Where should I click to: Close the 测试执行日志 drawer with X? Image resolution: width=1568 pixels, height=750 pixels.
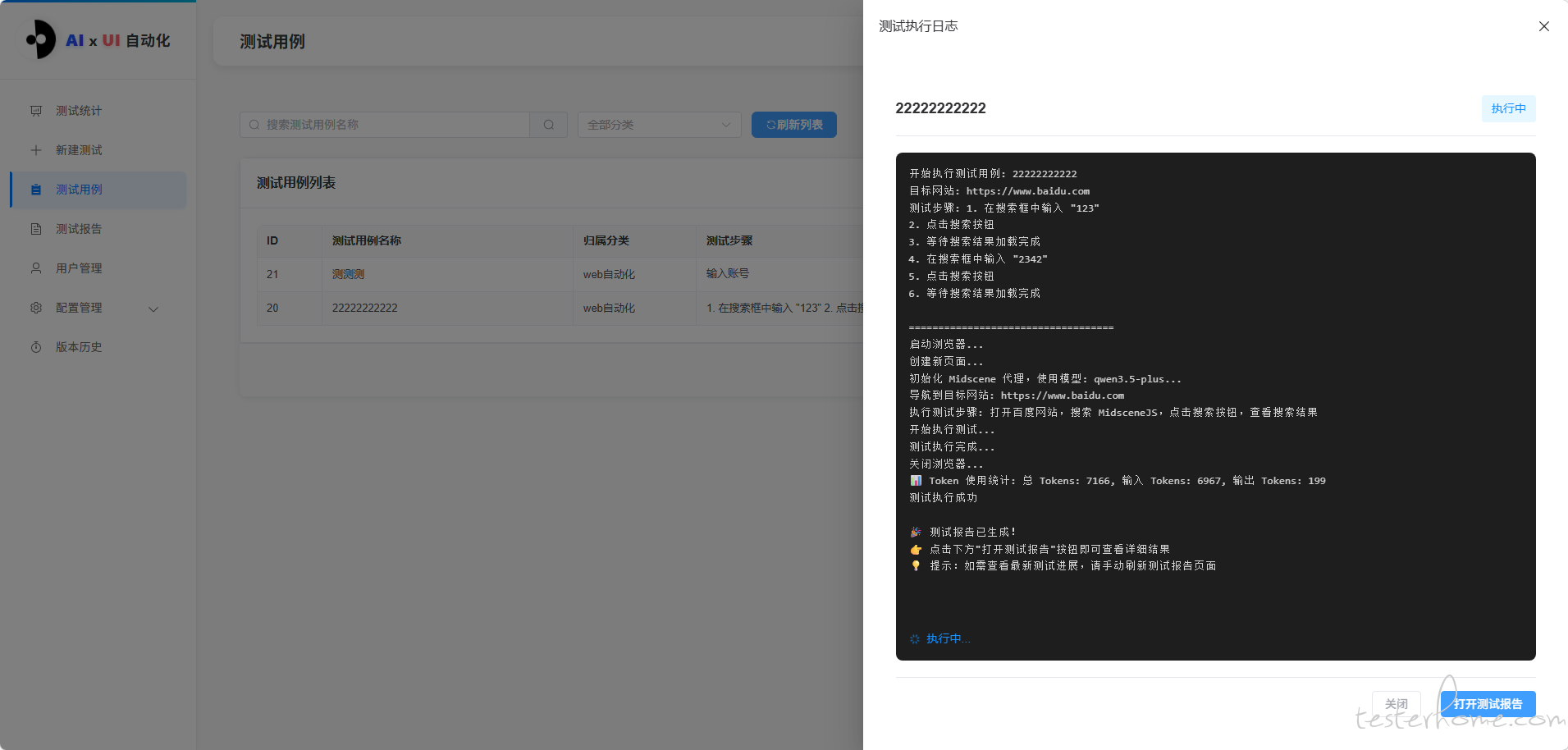[1543, 26]
